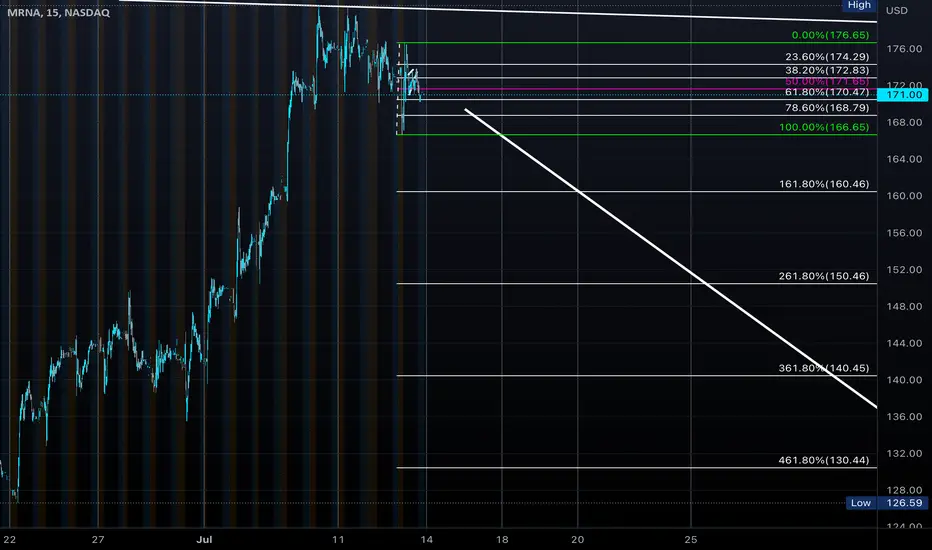The width and height of the screenshot is (932, 550).
Task: Click the 156.00 price axis value
Action: click(x=904, y=233)
